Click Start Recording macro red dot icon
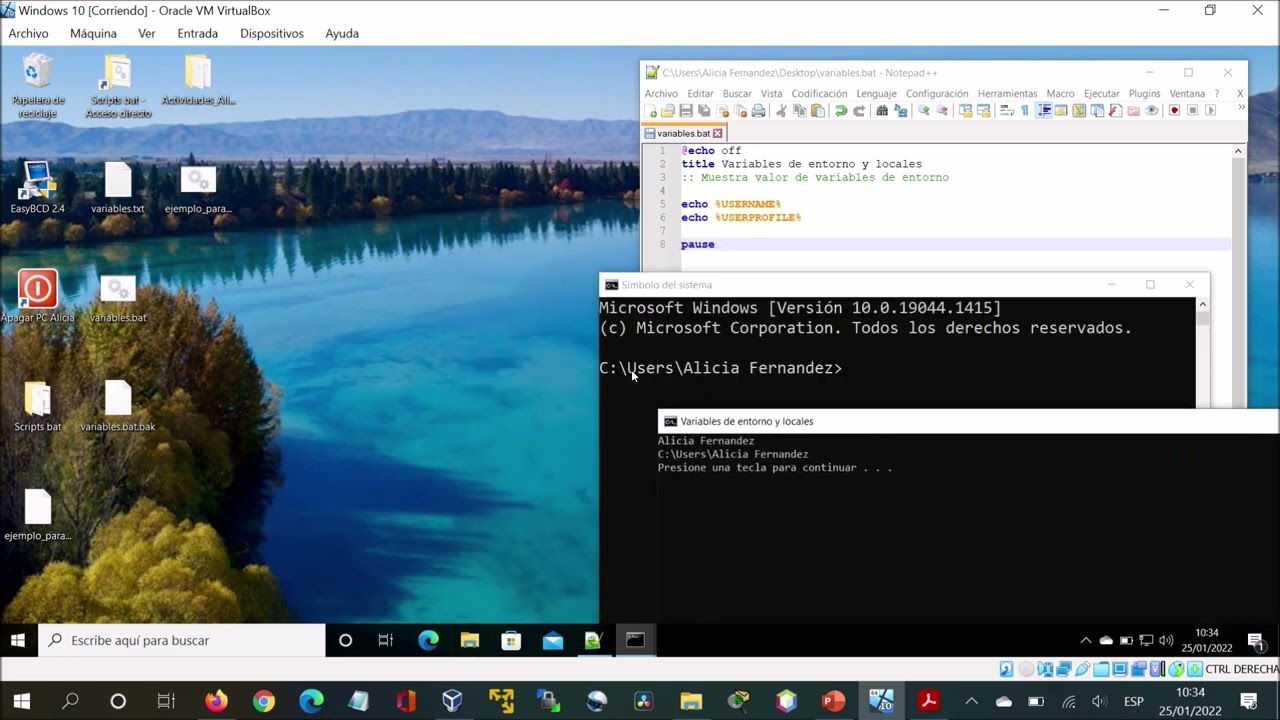 pyautogui.click(x=1174, y=110)
